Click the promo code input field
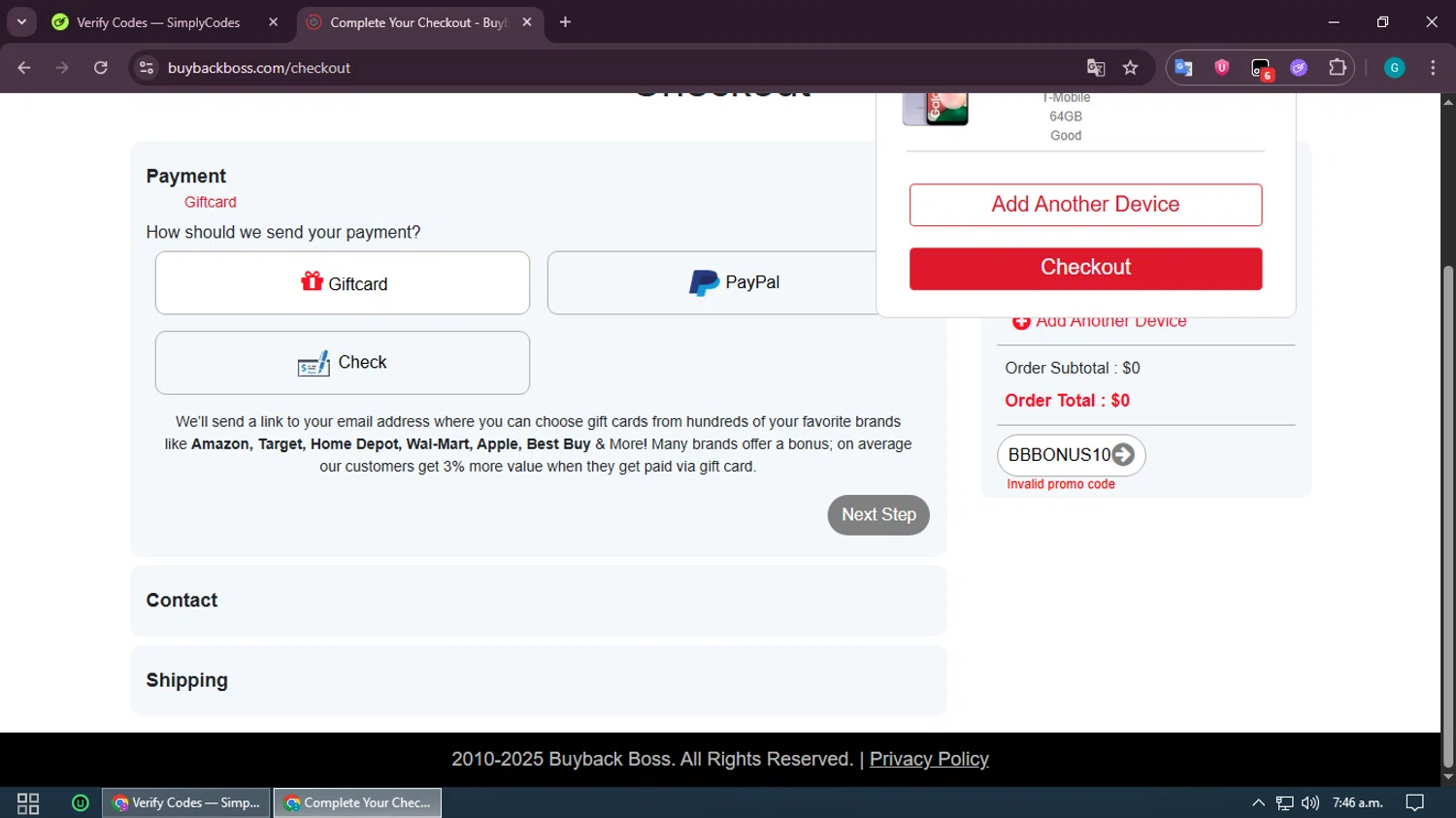 (x=1059, y=455)
